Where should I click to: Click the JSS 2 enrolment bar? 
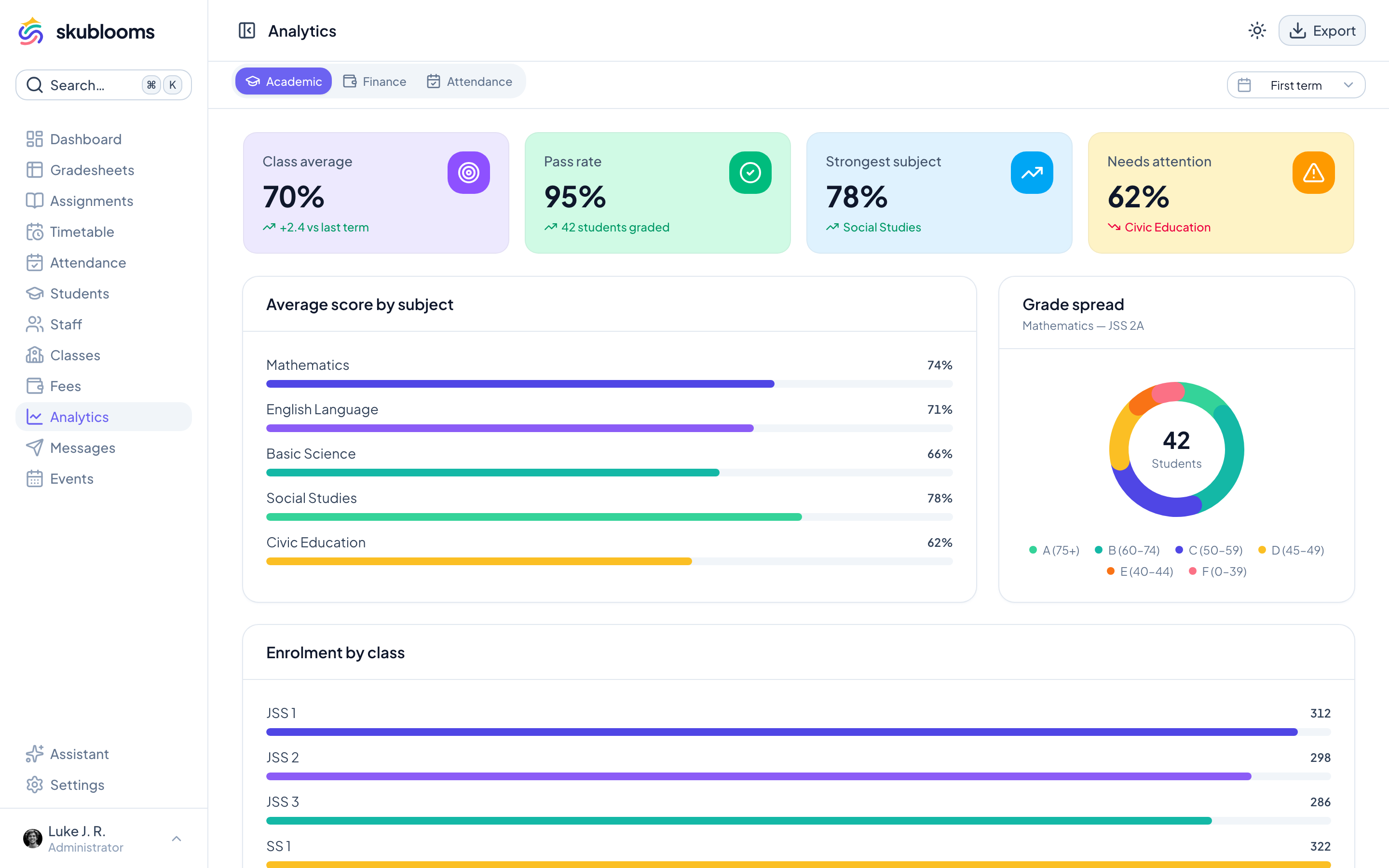(x=798, y=776)
